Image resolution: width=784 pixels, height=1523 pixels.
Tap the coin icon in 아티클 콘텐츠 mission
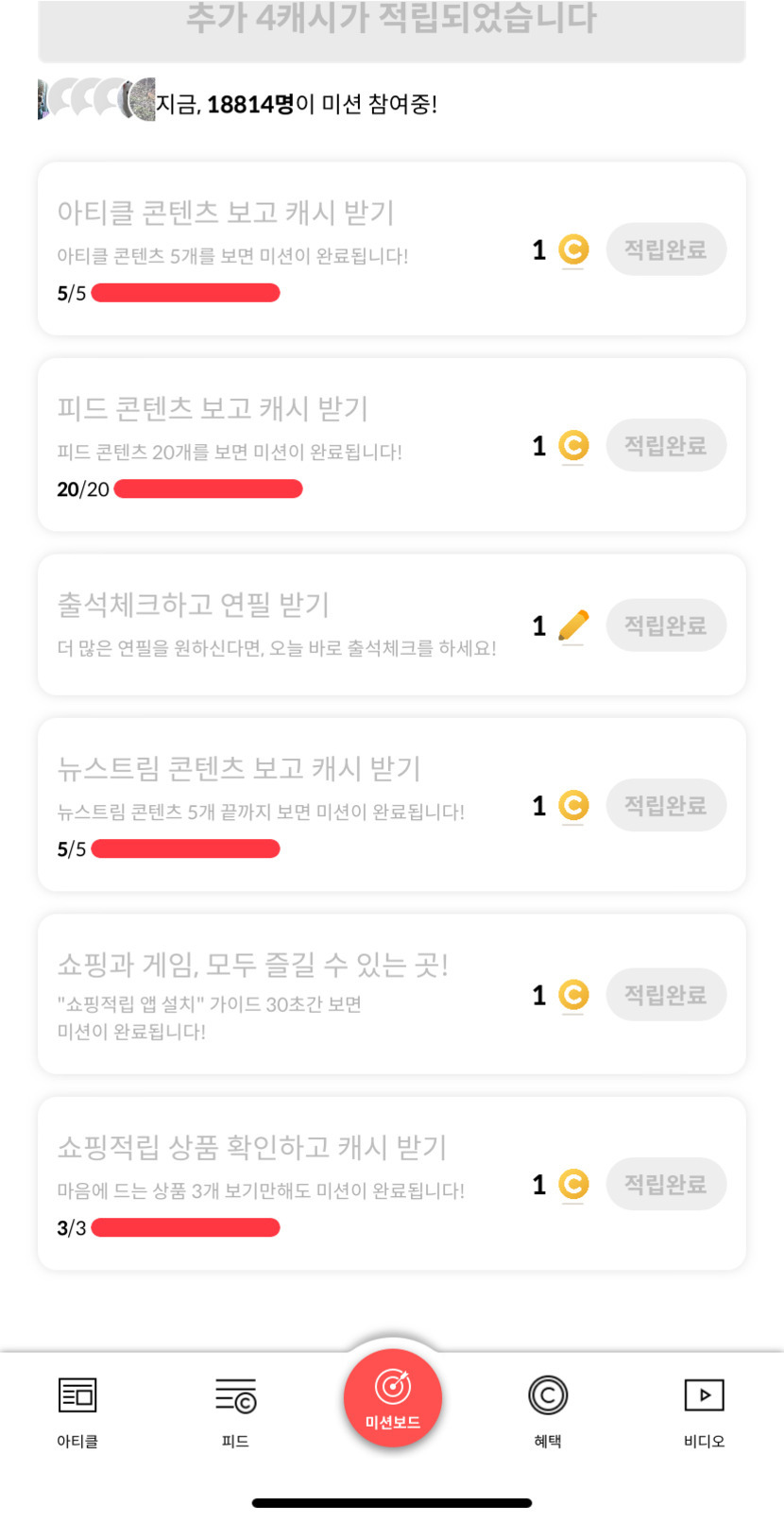(x=573, y=249)
